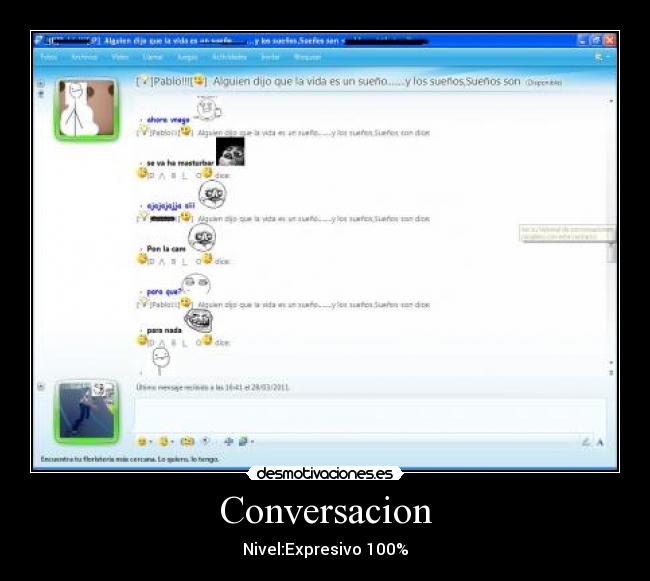Expand the arrow beside the winks icon
The height and width of the screenshot is (581, 650).
pyautogui.click(x=172, y=442)
